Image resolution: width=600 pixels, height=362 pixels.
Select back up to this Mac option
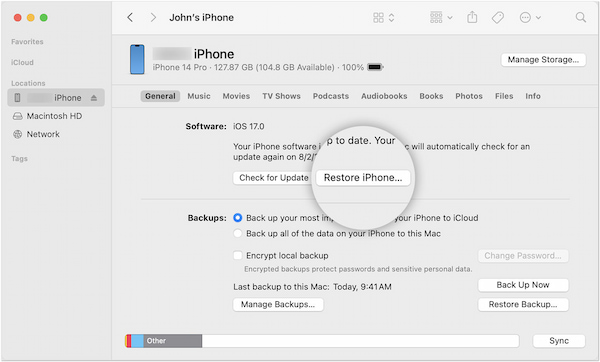(238, 233)
